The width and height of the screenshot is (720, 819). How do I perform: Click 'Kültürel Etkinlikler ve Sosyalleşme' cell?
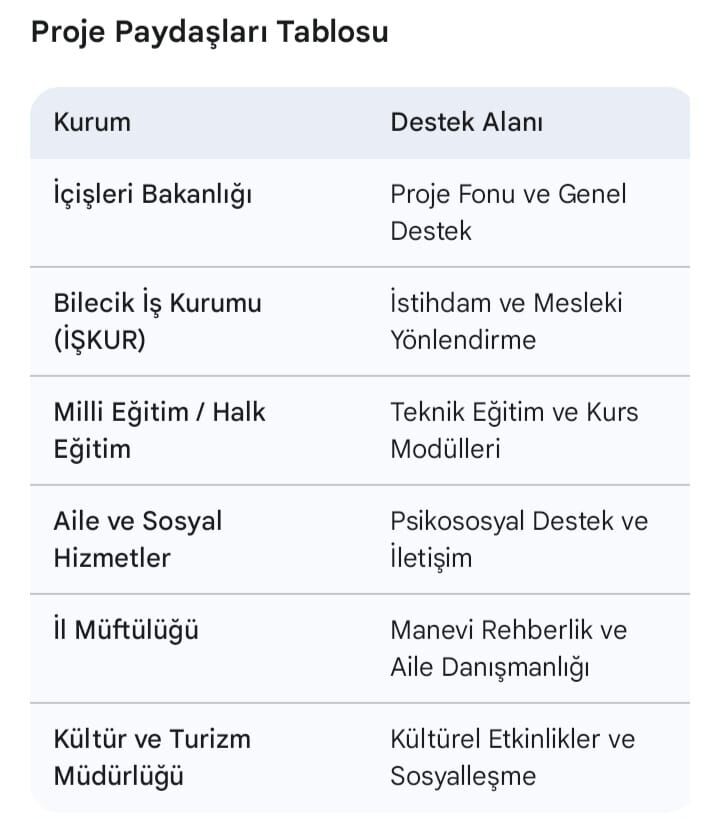click(x=512, y=757)
